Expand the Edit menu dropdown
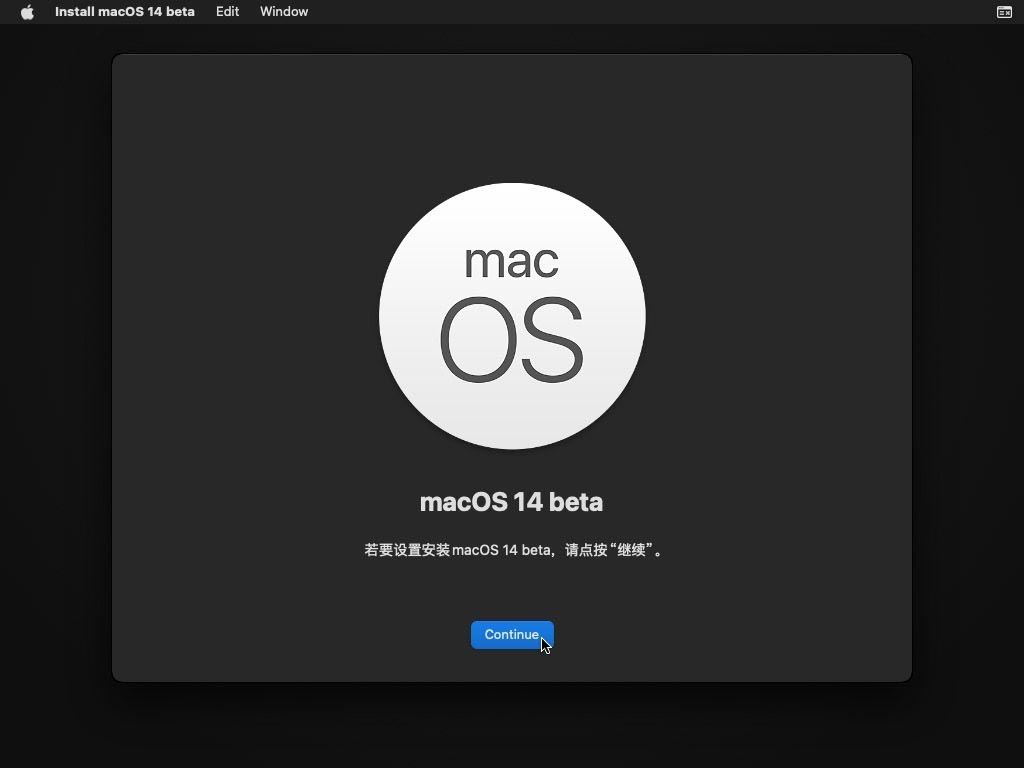The width and height of the screenshot is (1024, 768). [x=227, y=11]
